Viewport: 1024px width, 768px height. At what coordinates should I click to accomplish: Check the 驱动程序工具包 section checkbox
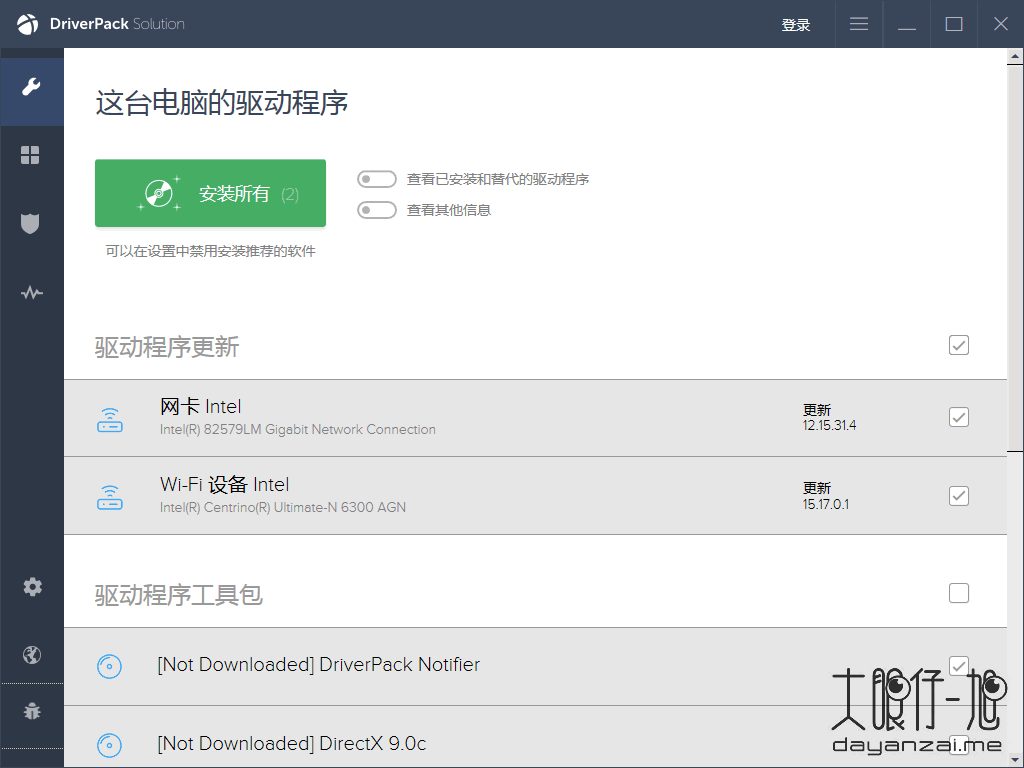click(x=959, y=593)
